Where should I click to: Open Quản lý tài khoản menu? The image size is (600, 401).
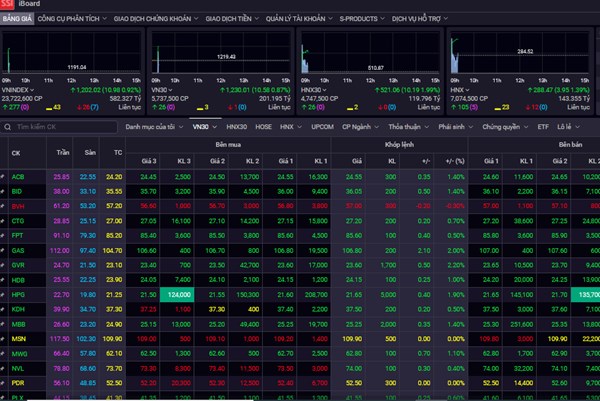click(x=299, y=18)
